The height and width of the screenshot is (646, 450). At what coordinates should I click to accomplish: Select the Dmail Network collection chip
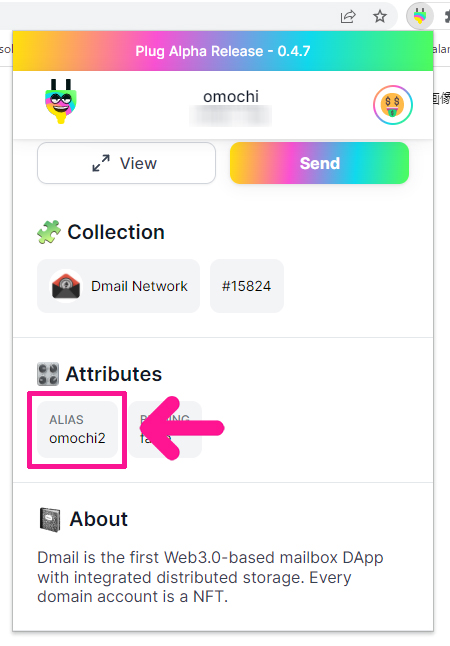(119, 286)
